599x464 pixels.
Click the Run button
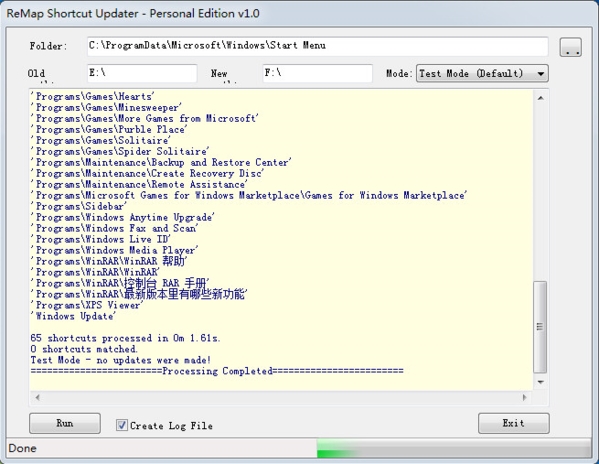click(x=65, y=423)
